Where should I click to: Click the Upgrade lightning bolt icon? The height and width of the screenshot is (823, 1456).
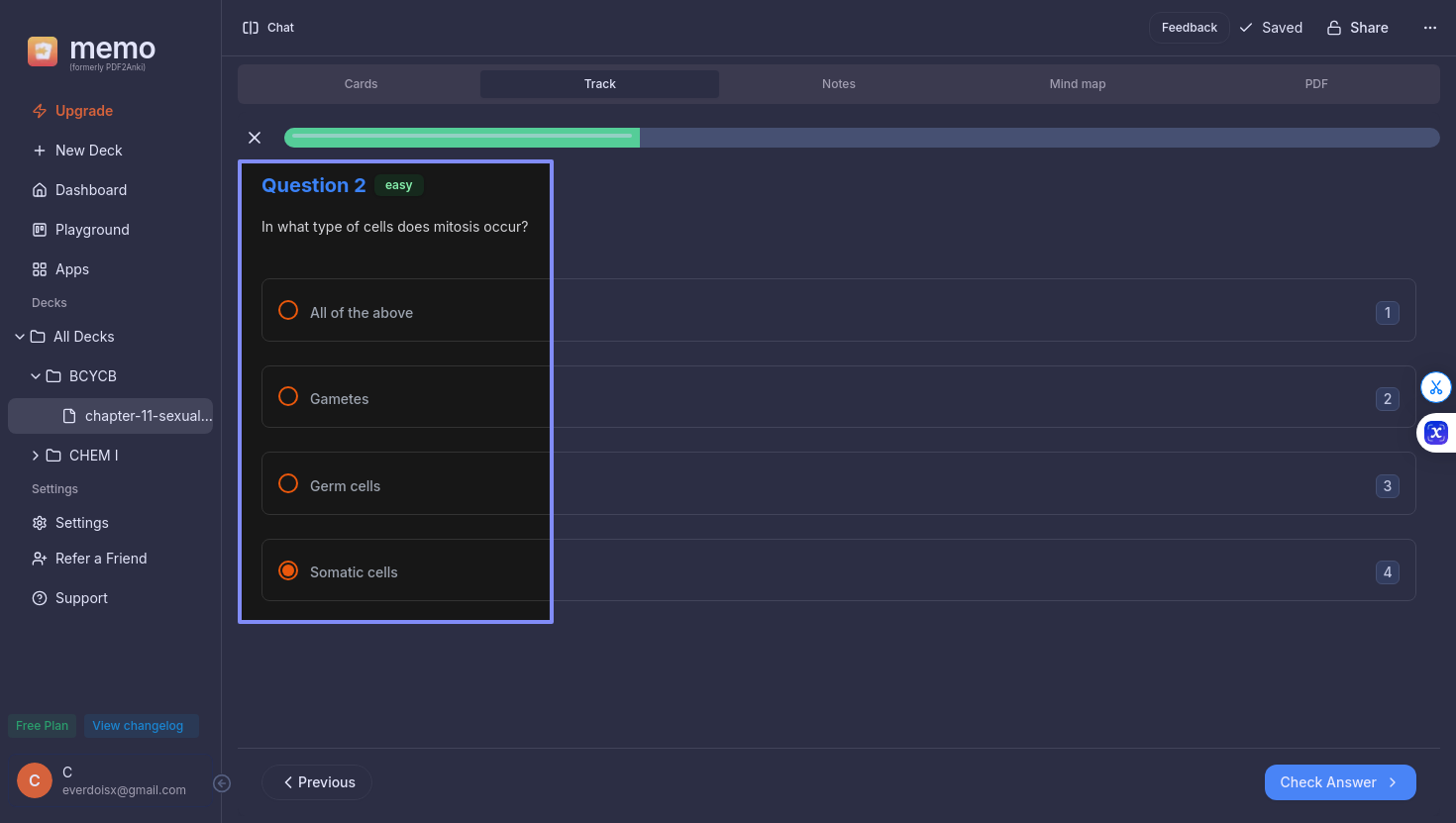(x=40, y=111)
